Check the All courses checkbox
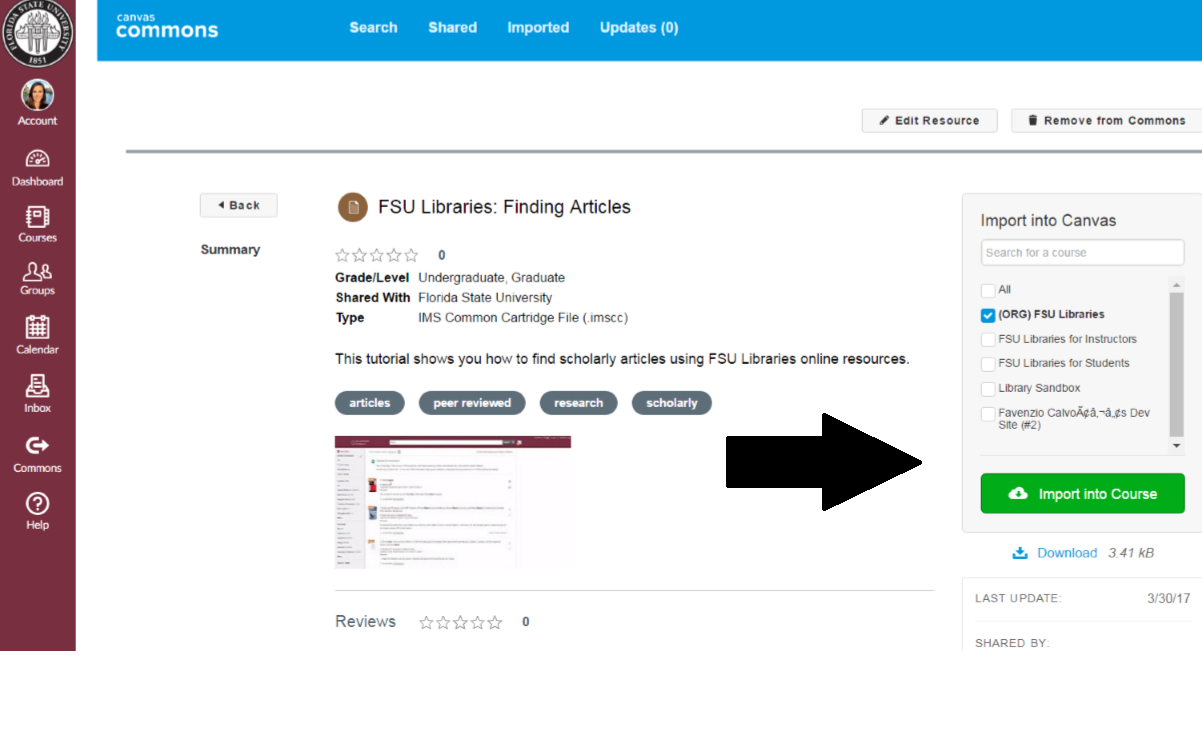 [x=988, y=290]
